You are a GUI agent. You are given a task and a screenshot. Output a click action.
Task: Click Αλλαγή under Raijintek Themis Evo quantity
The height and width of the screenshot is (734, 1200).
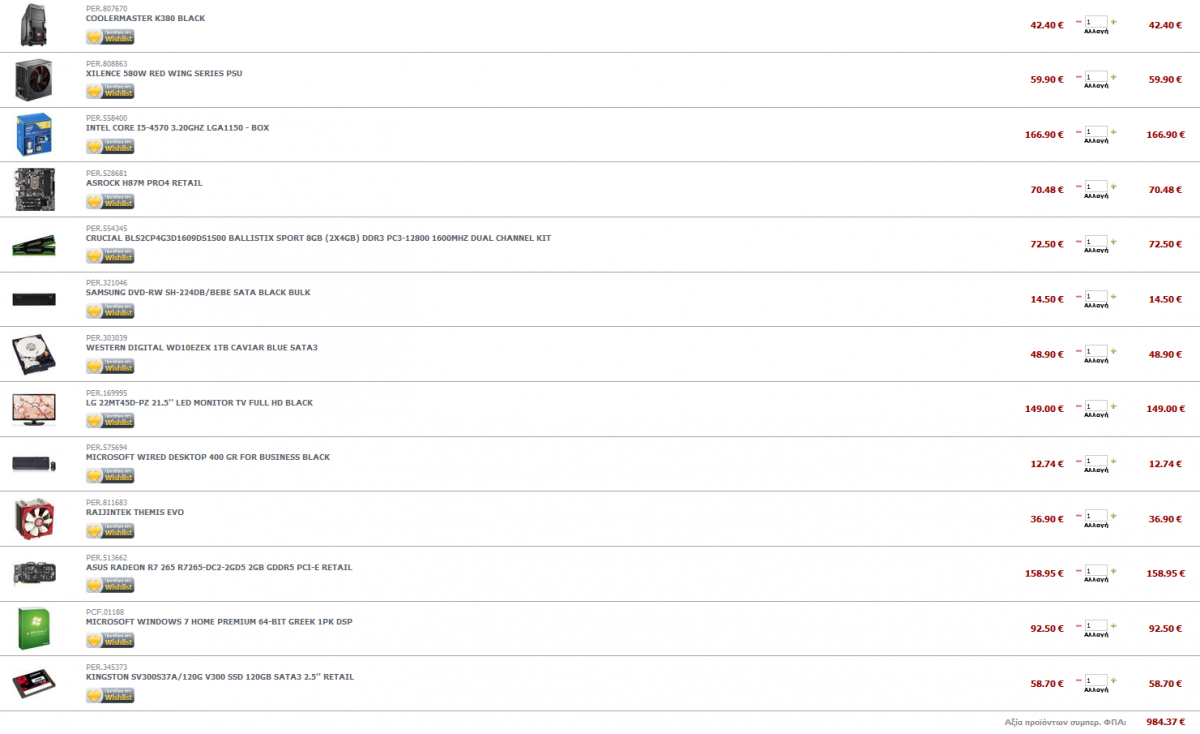point(1096,526)
